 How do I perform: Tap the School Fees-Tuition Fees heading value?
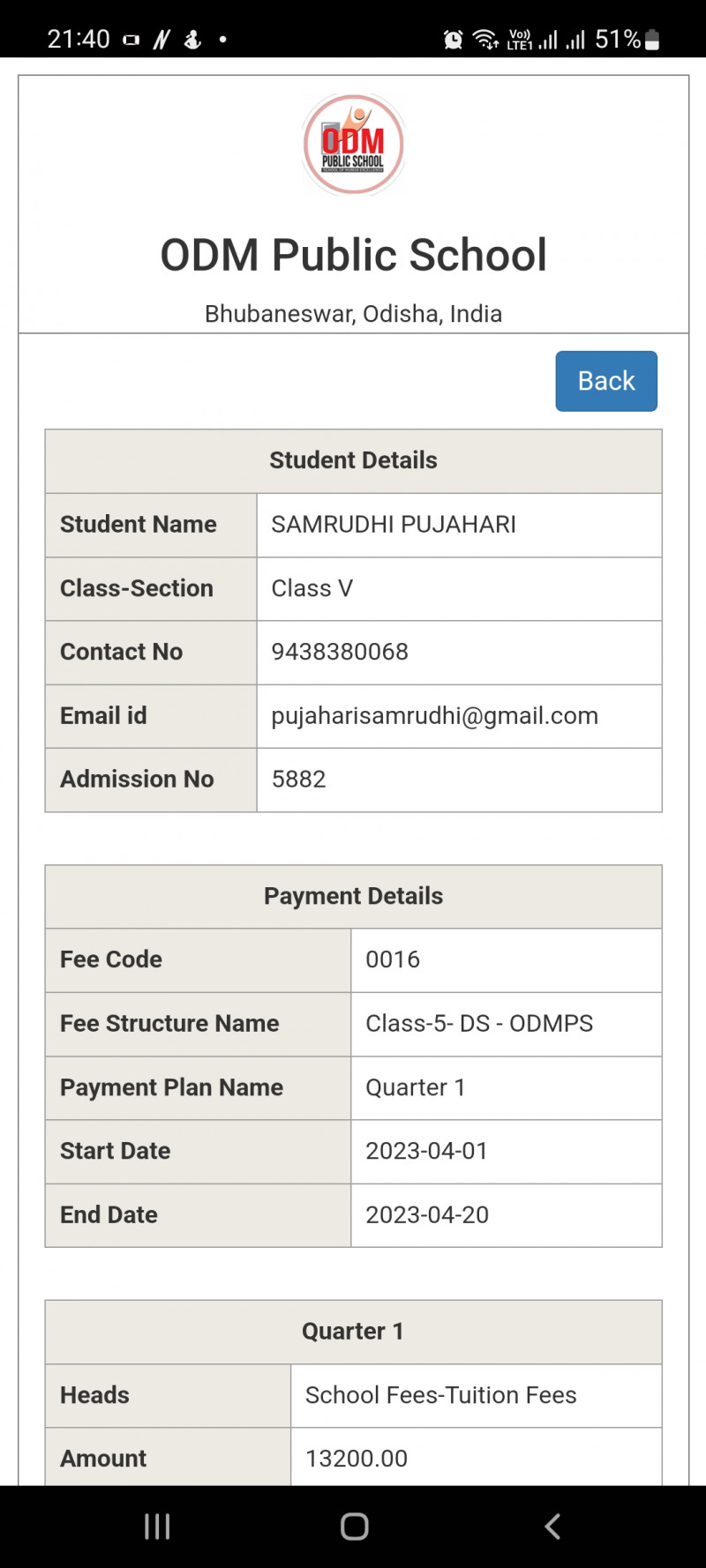pyautogui.click(x=440, y=1395)
